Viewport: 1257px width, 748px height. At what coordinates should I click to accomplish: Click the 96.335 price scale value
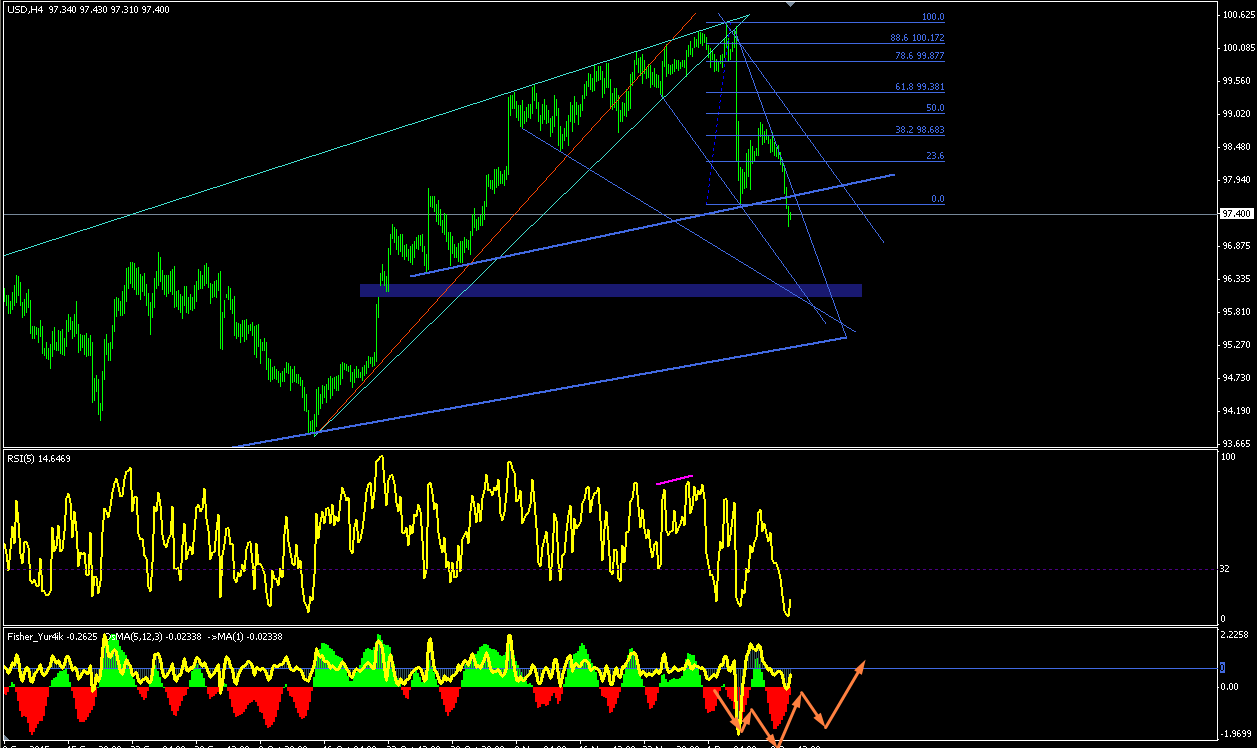[1236, 279]
